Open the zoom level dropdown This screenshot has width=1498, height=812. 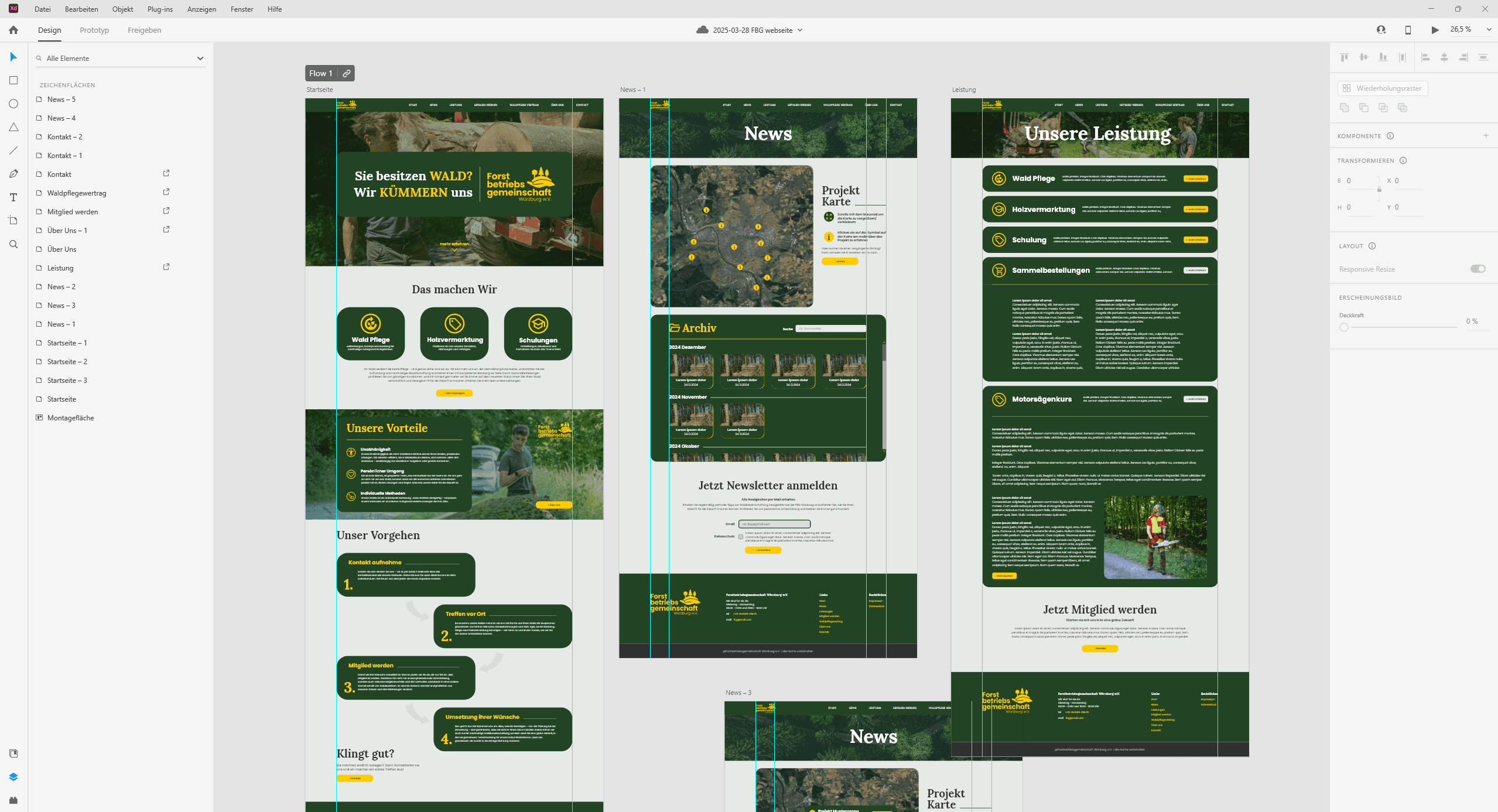click(1489, 29)
